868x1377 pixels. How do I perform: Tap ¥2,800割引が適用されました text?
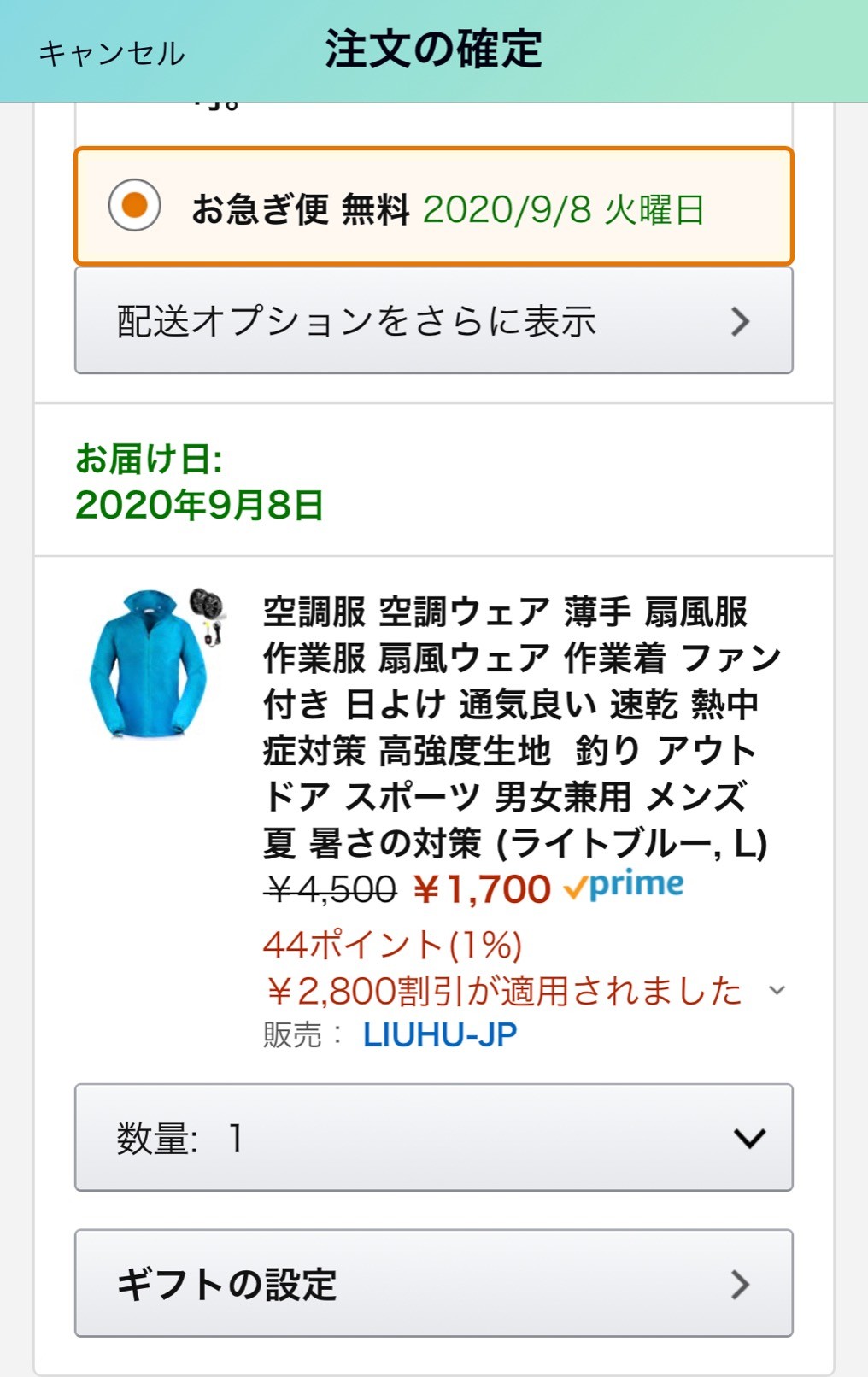click(x=502, y=991)
